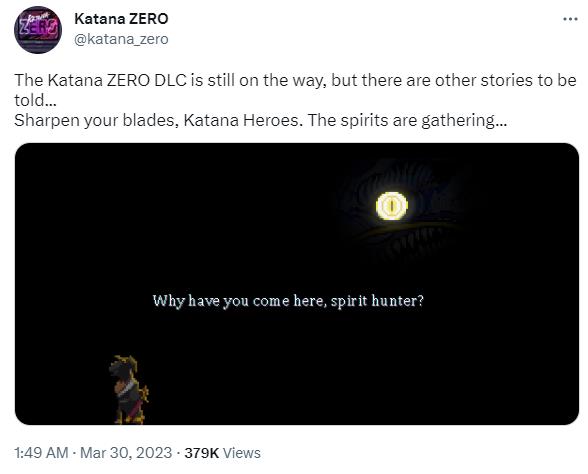Click the Katana ZERO display name
The width and height of the screenshot is (588, 474).
pos(121,19)
